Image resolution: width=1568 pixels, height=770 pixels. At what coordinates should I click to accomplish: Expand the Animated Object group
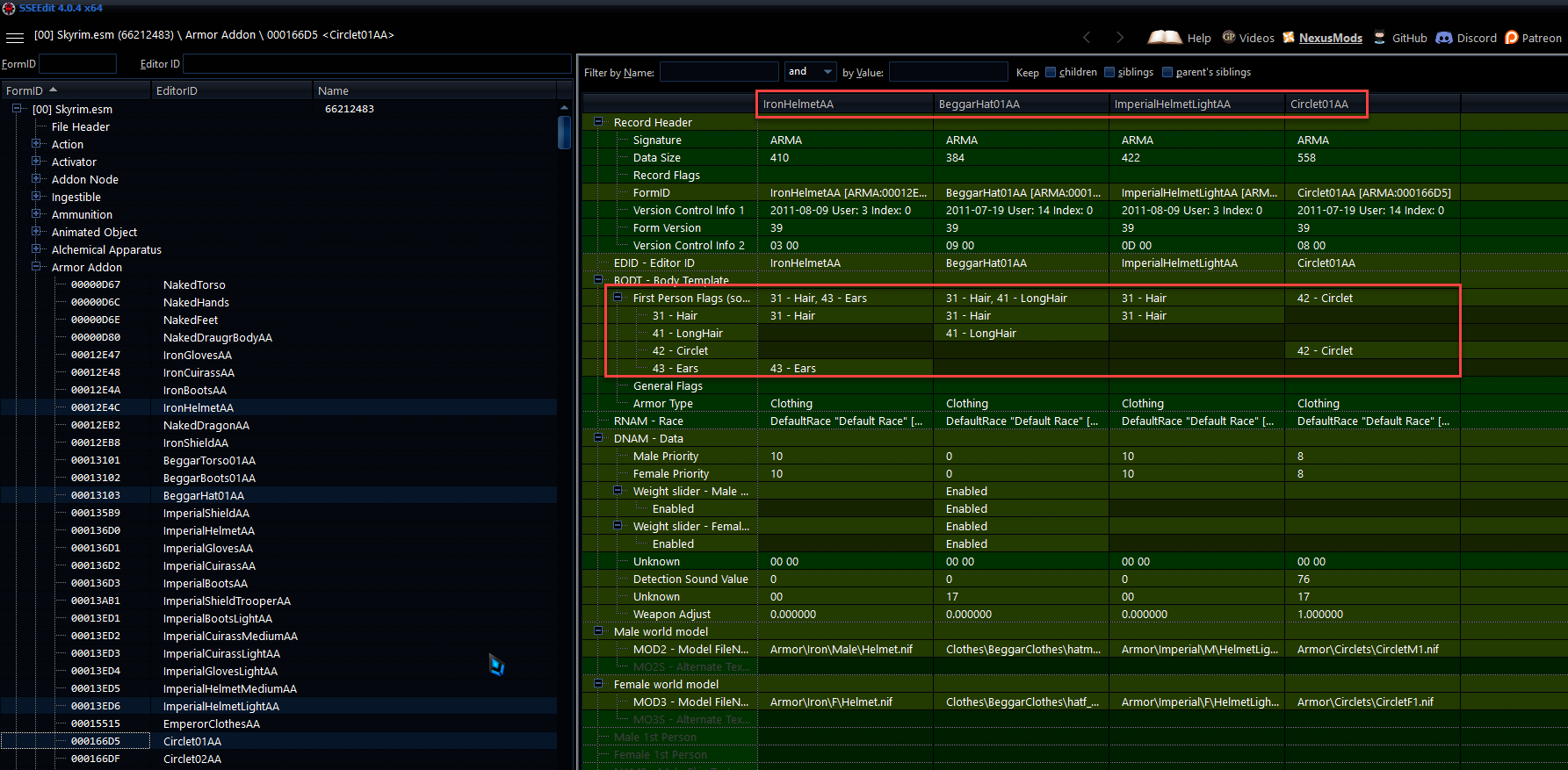tap(36, 232)
